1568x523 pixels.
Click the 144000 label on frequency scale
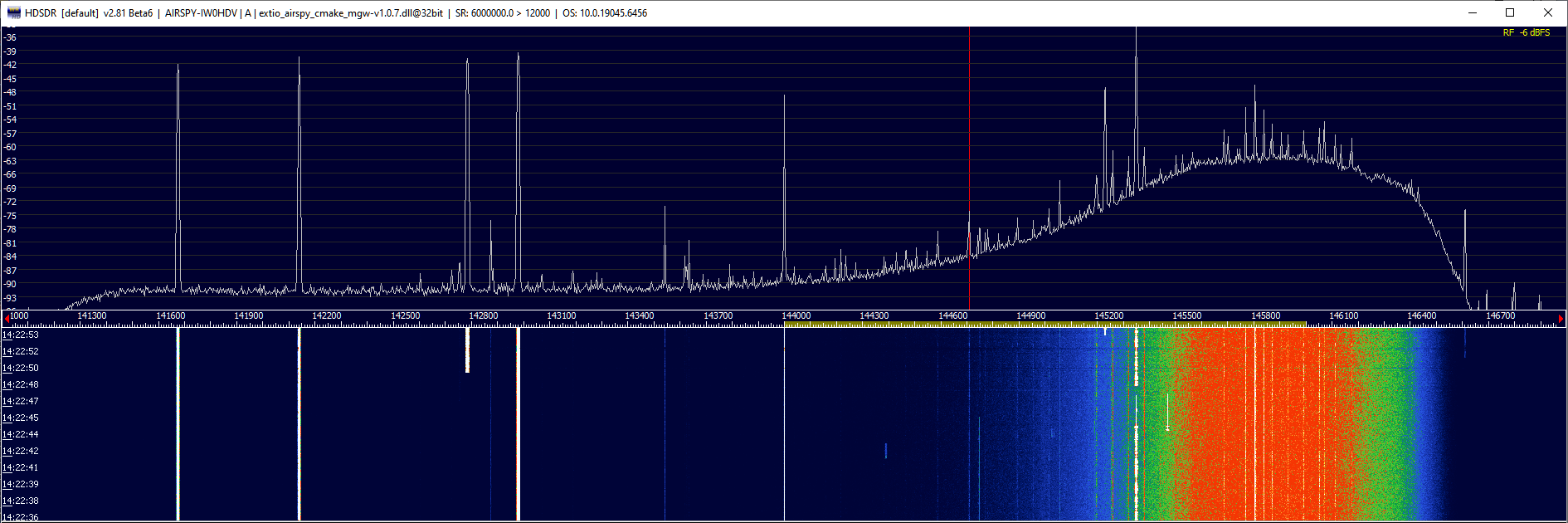coord(796,316)
